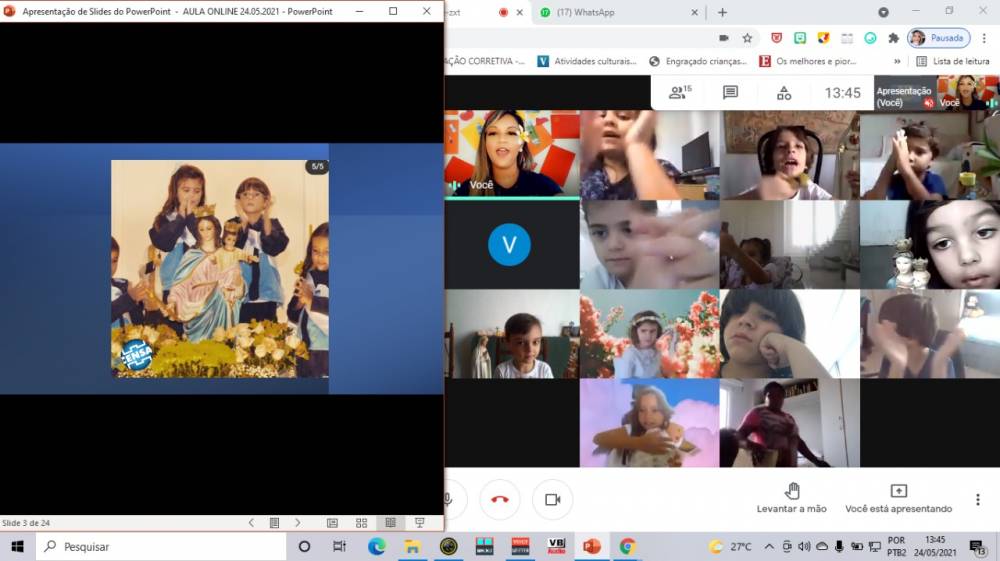Viewport: 1000px width, 561px height.
Task: Go to previous slide in PowerPoint status bar
Action: [251, 523]
